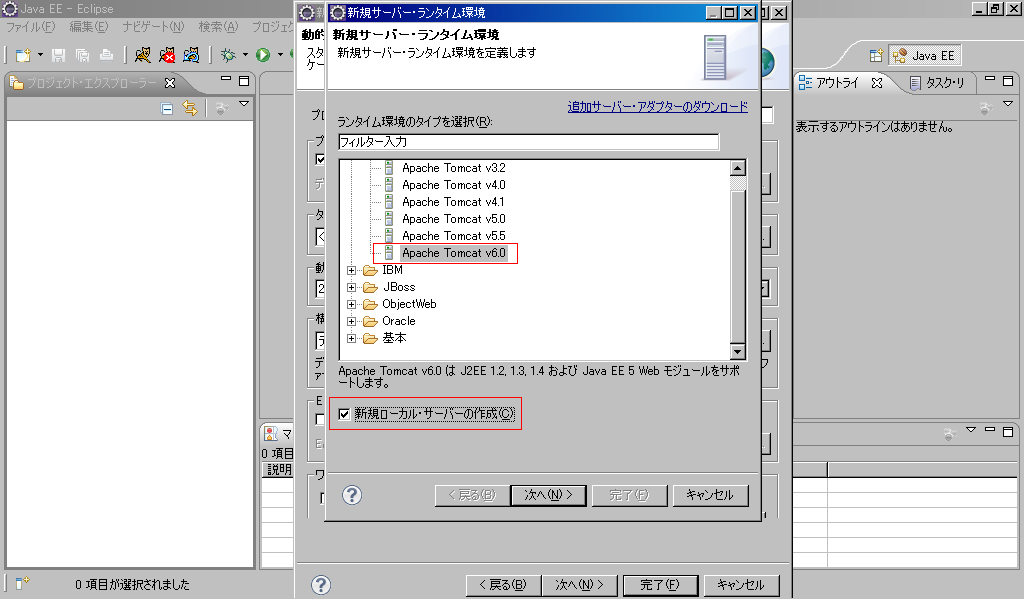Minimize the Project Explorer view
Viewport: 1024px width, 600px height.
(226, 79)
